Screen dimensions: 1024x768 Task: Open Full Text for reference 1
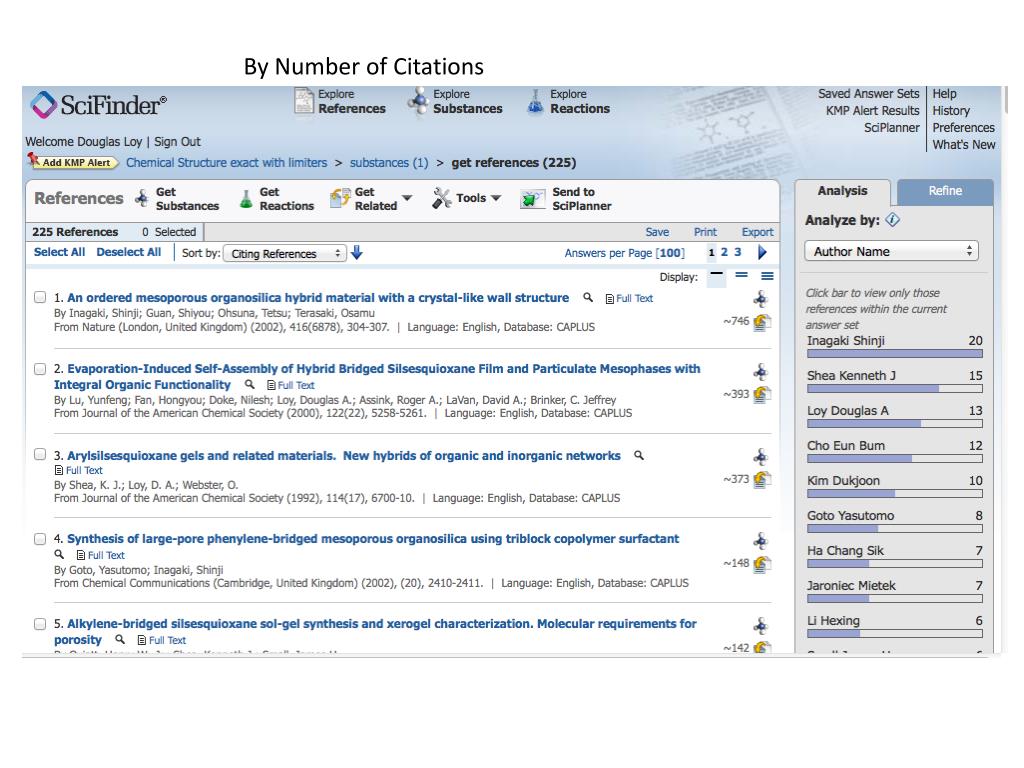click(629, 298)
